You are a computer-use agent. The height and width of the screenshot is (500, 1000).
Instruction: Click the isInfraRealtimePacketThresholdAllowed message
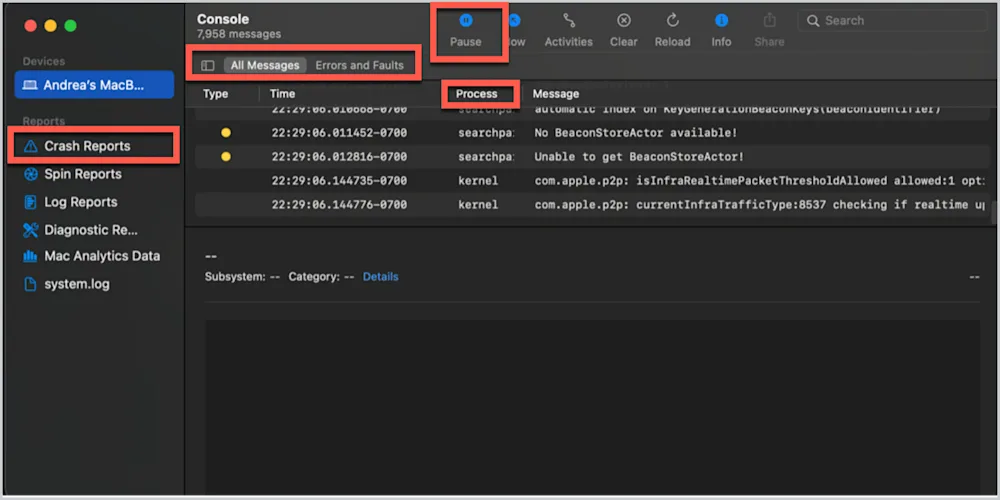pos(760,181)
